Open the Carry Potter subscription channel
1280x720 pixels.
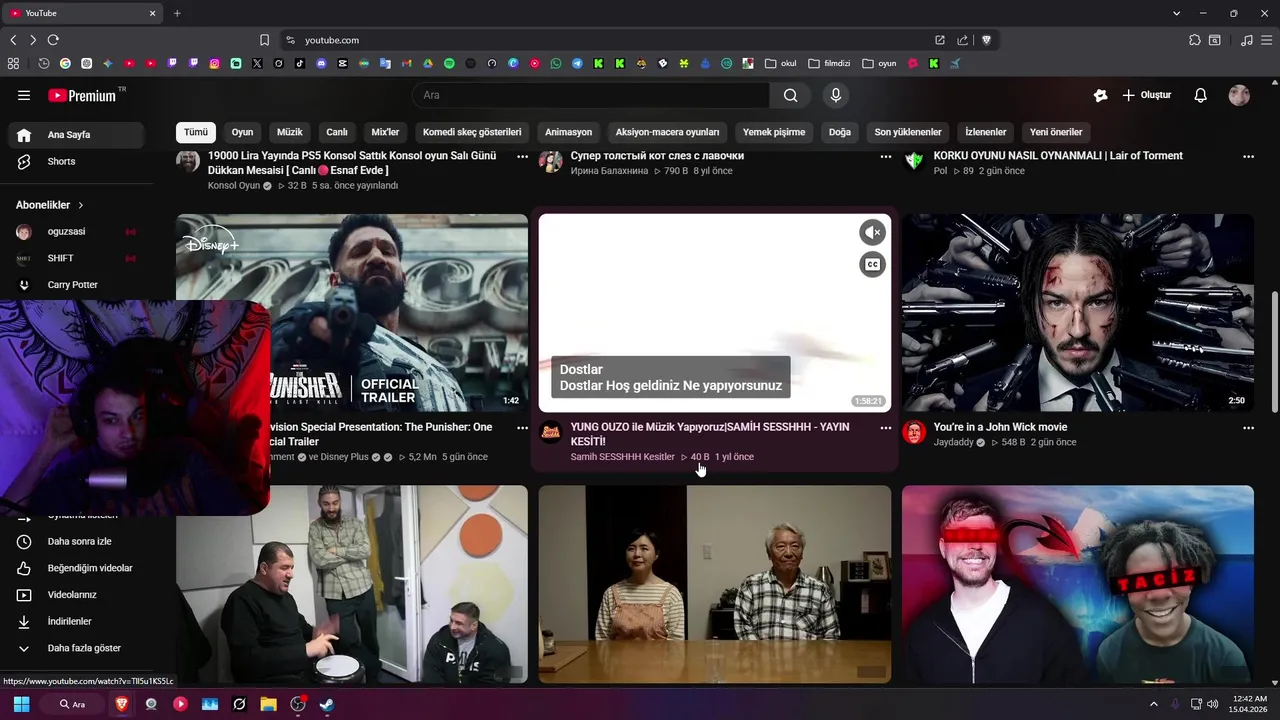tap(76, 285)
